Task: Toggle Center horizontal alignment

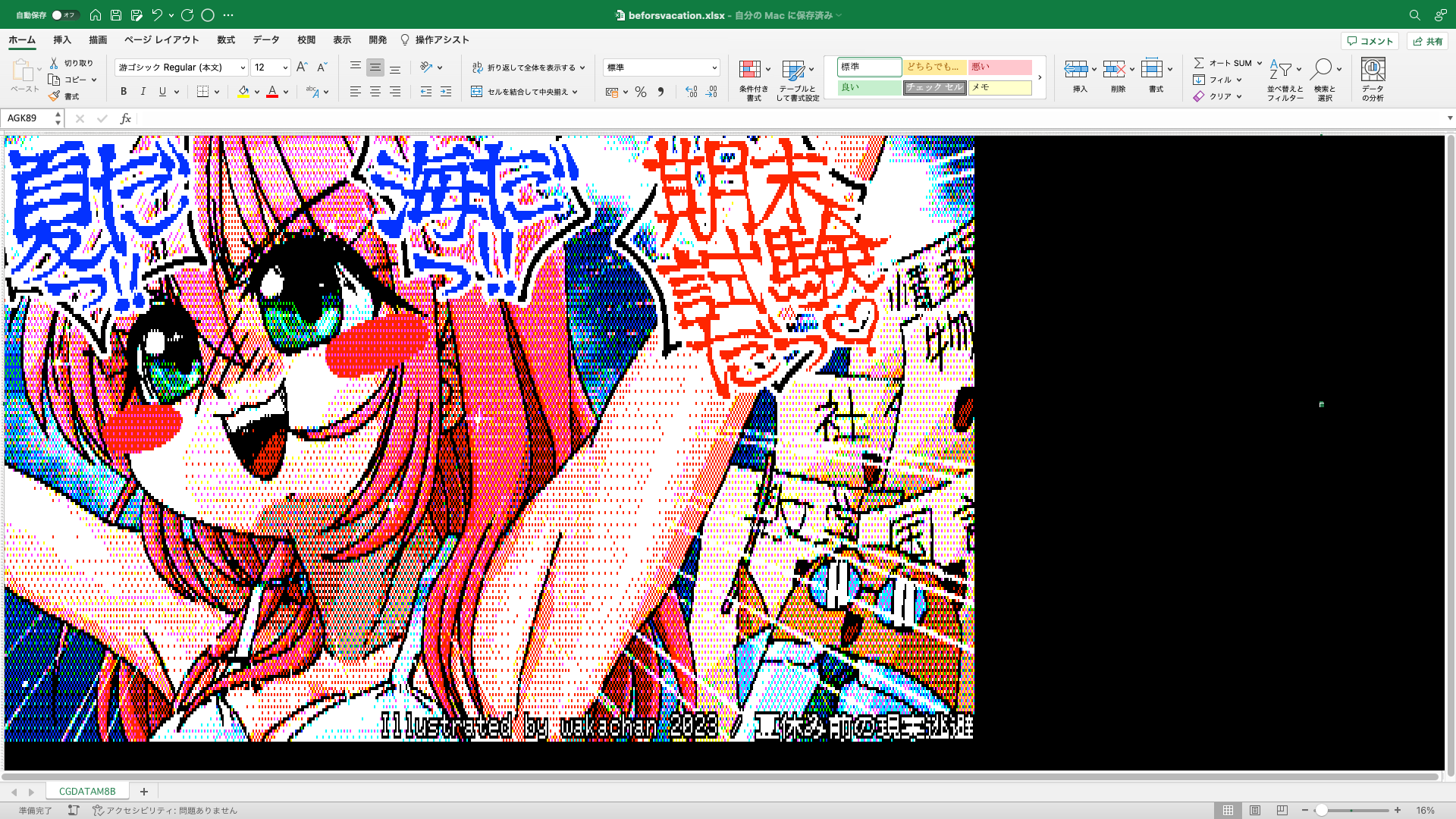Action: point(375,92)
